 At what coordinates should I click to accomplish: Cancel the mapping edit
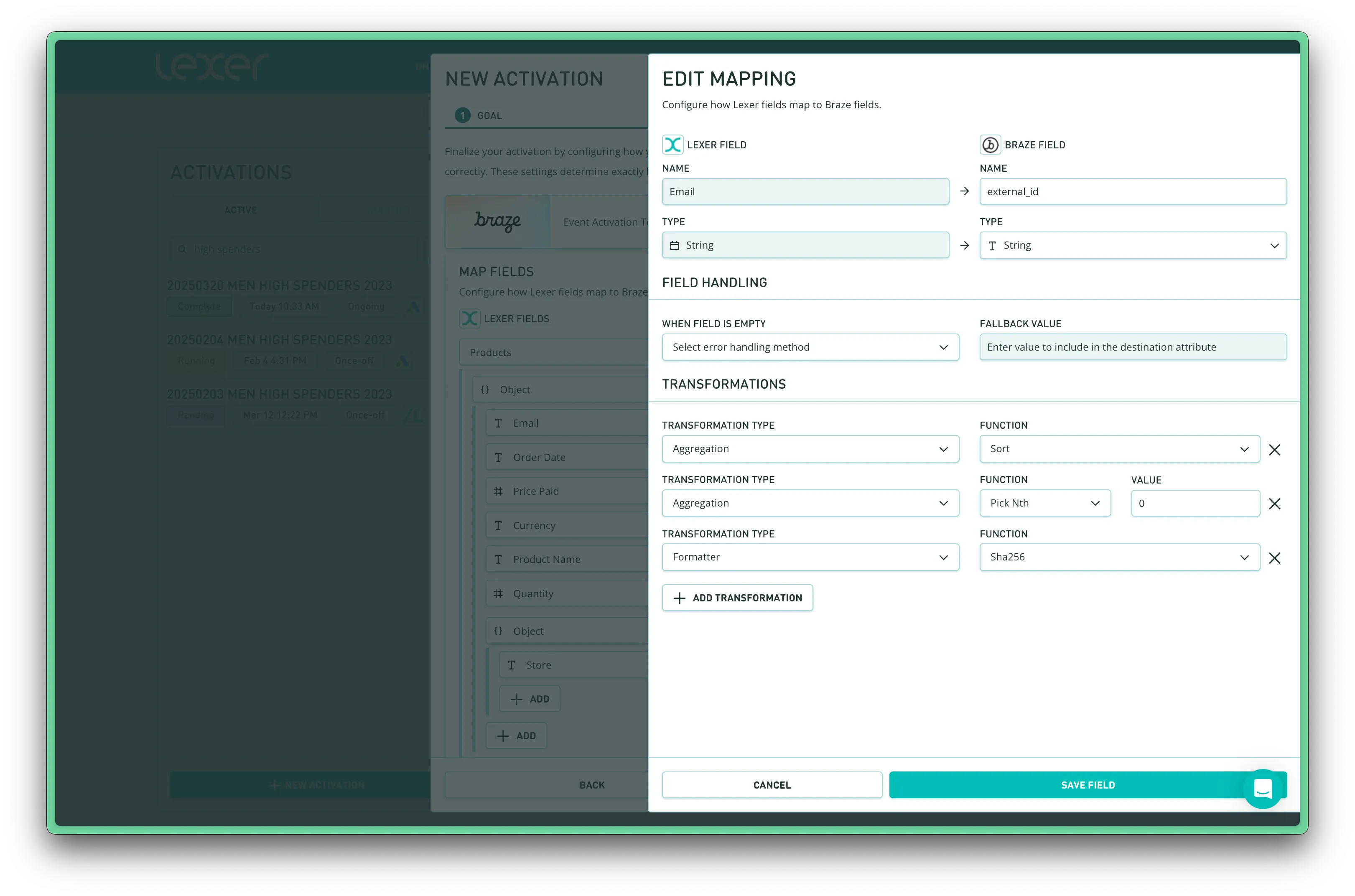(x=772, y=784)
